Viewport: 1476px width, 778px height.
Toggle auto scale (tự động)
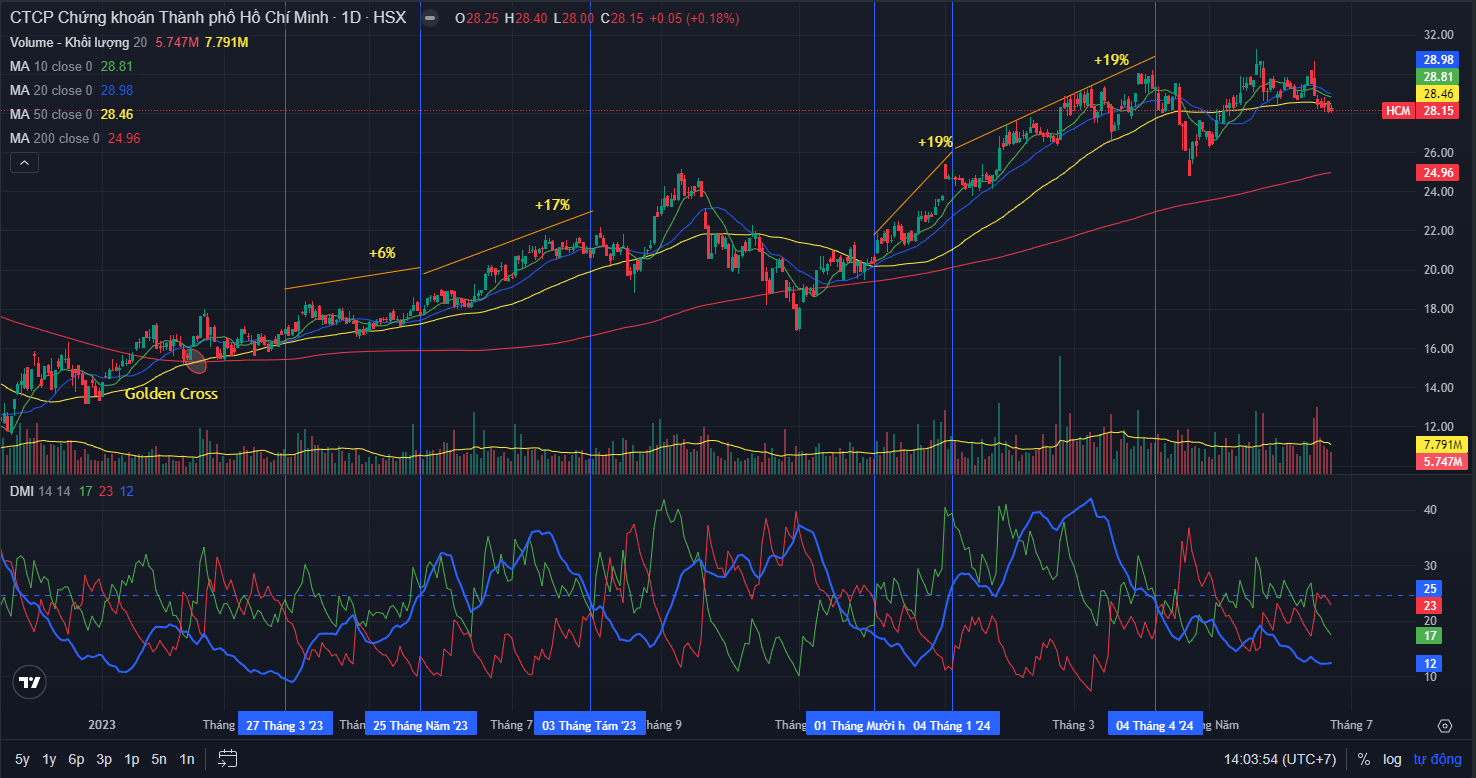point(1438,759)
